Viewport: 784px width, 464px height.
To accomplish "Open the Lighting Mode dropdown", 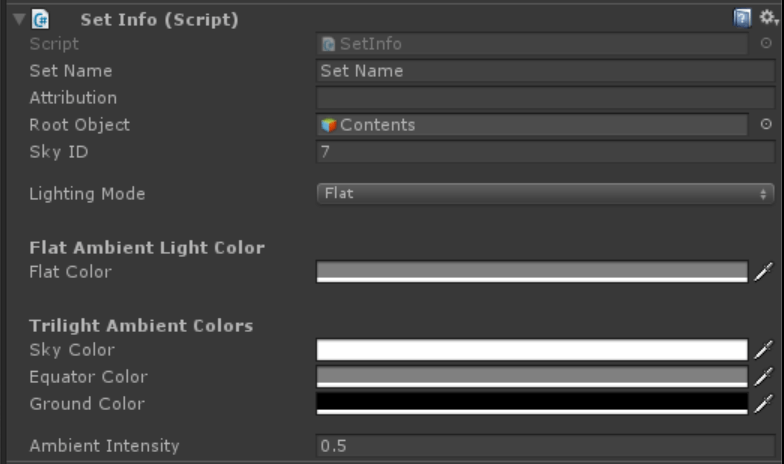I will pos(546,194).
